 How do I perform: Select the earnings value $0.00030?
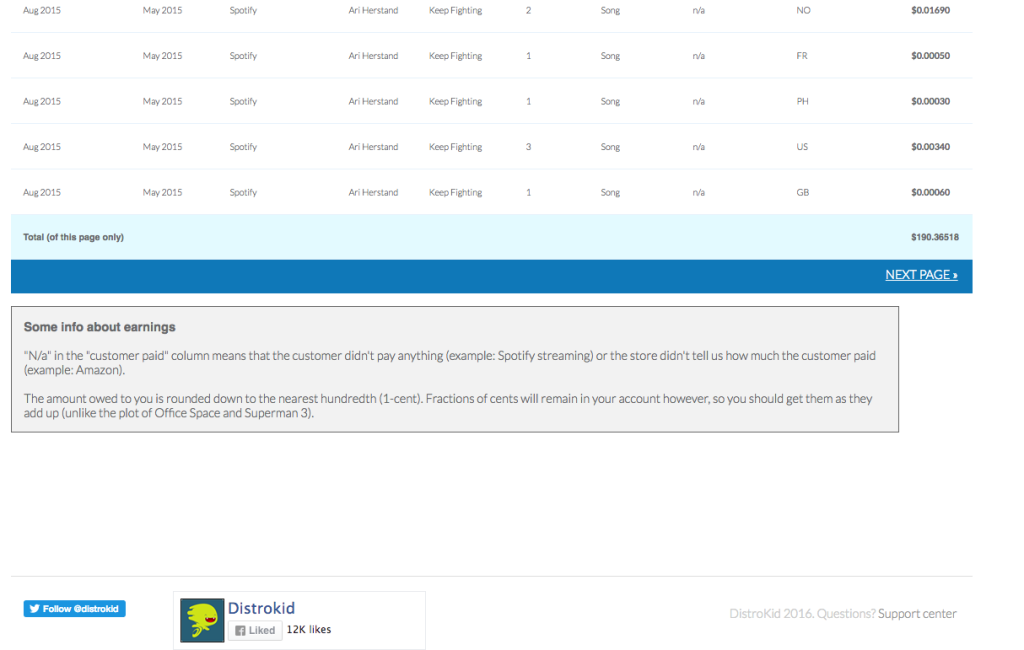931,101
